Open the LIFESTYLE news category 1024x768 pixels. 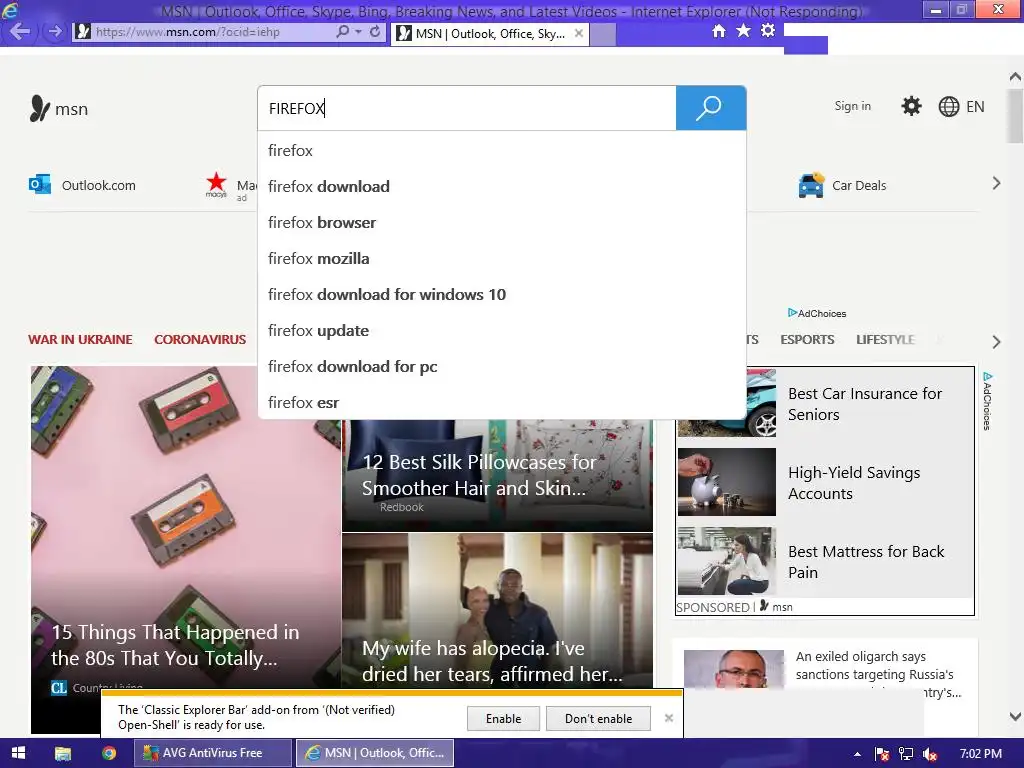pos(885,340)
